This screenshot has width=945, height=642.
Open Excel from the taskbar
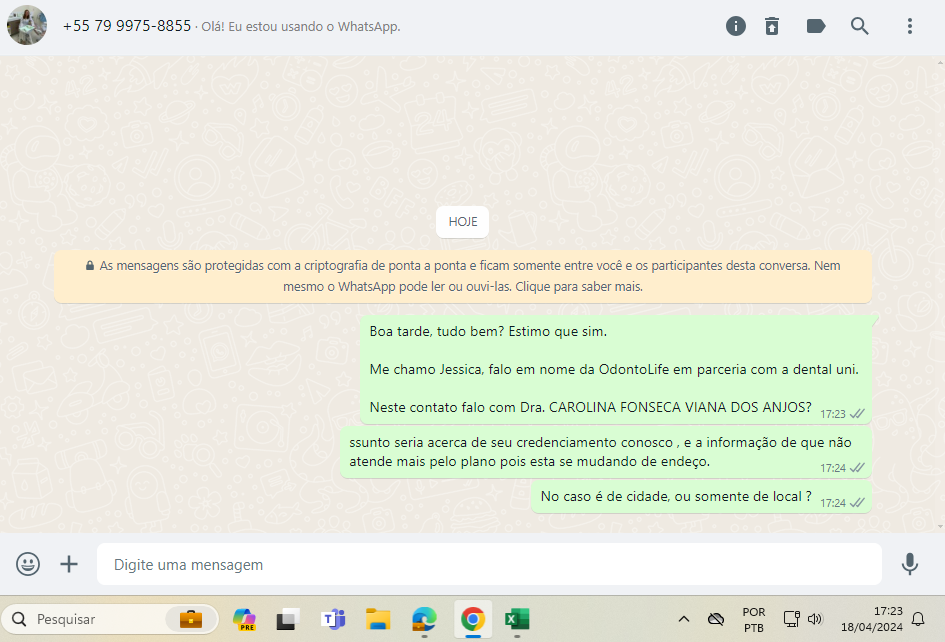tap(517, 619)
